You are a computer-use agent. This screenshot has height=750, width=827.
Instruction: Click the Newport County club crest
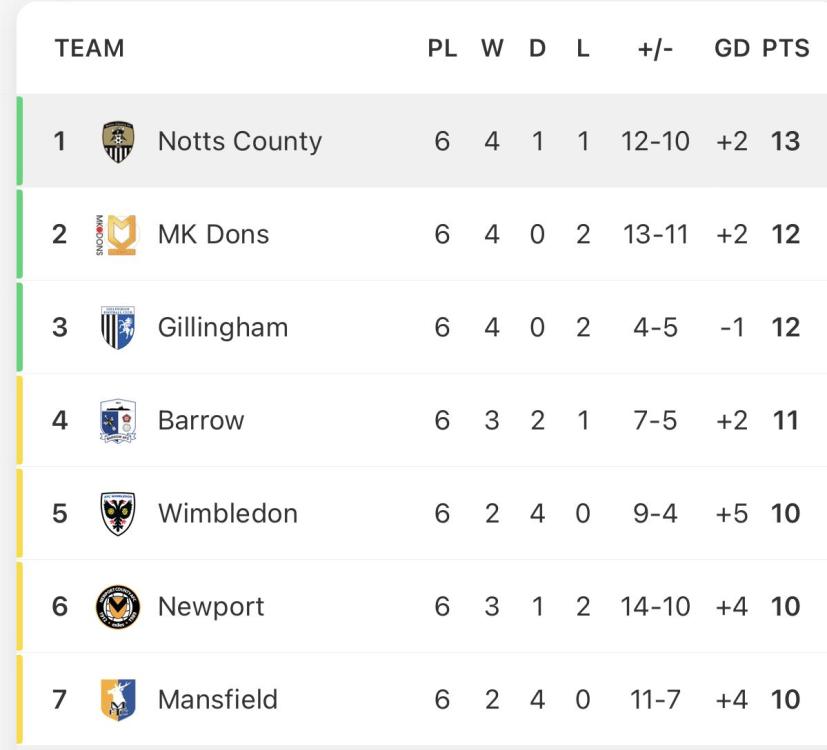click(118, 606)
